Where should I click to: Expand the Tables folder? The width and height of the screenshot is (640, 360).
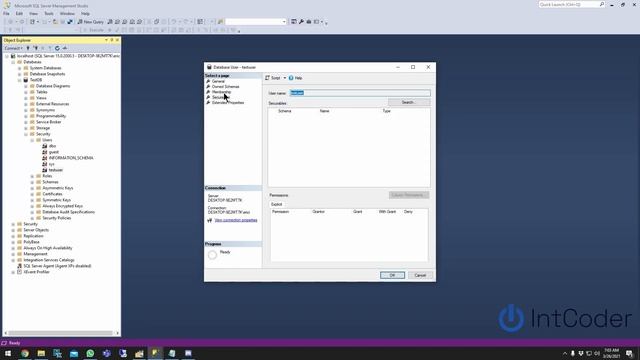(x=26, y=92)
